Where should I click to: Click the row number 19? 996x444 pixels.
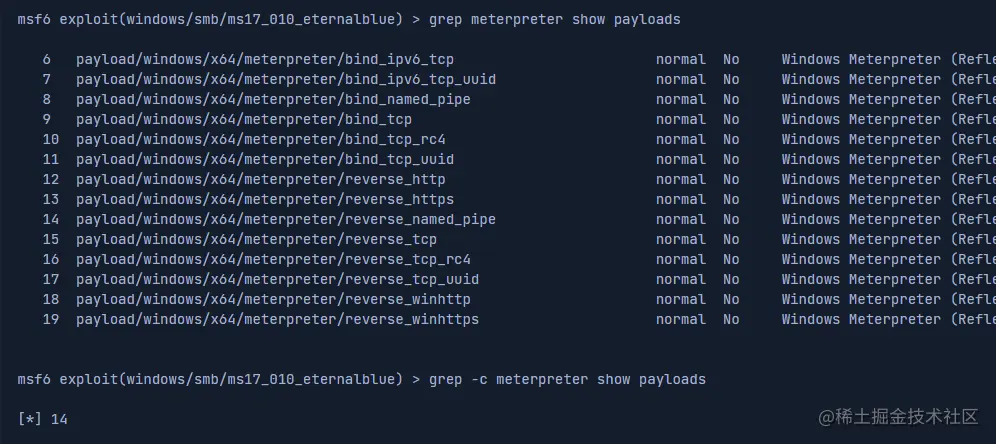pyautogui.click(x=51, y=319)
